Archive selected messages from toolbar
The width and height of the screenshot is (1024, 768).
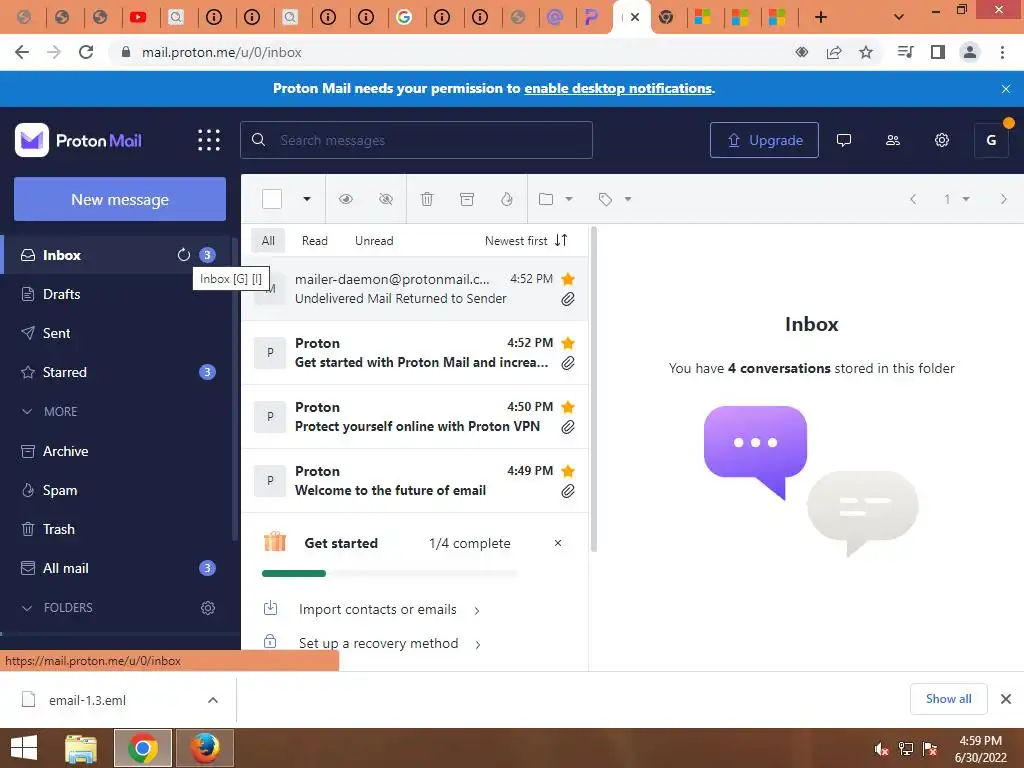click(467, 199)
